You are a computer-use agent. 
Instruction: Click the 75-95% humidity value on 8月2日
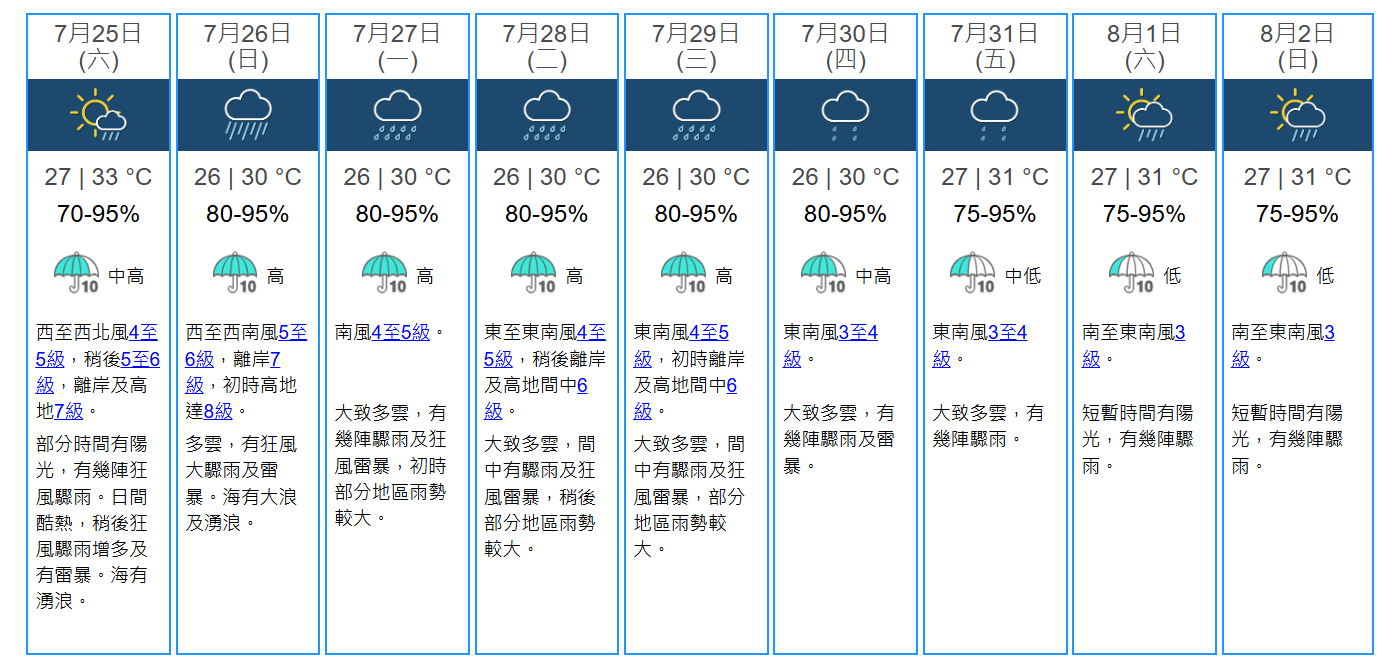click(1296, 215)
